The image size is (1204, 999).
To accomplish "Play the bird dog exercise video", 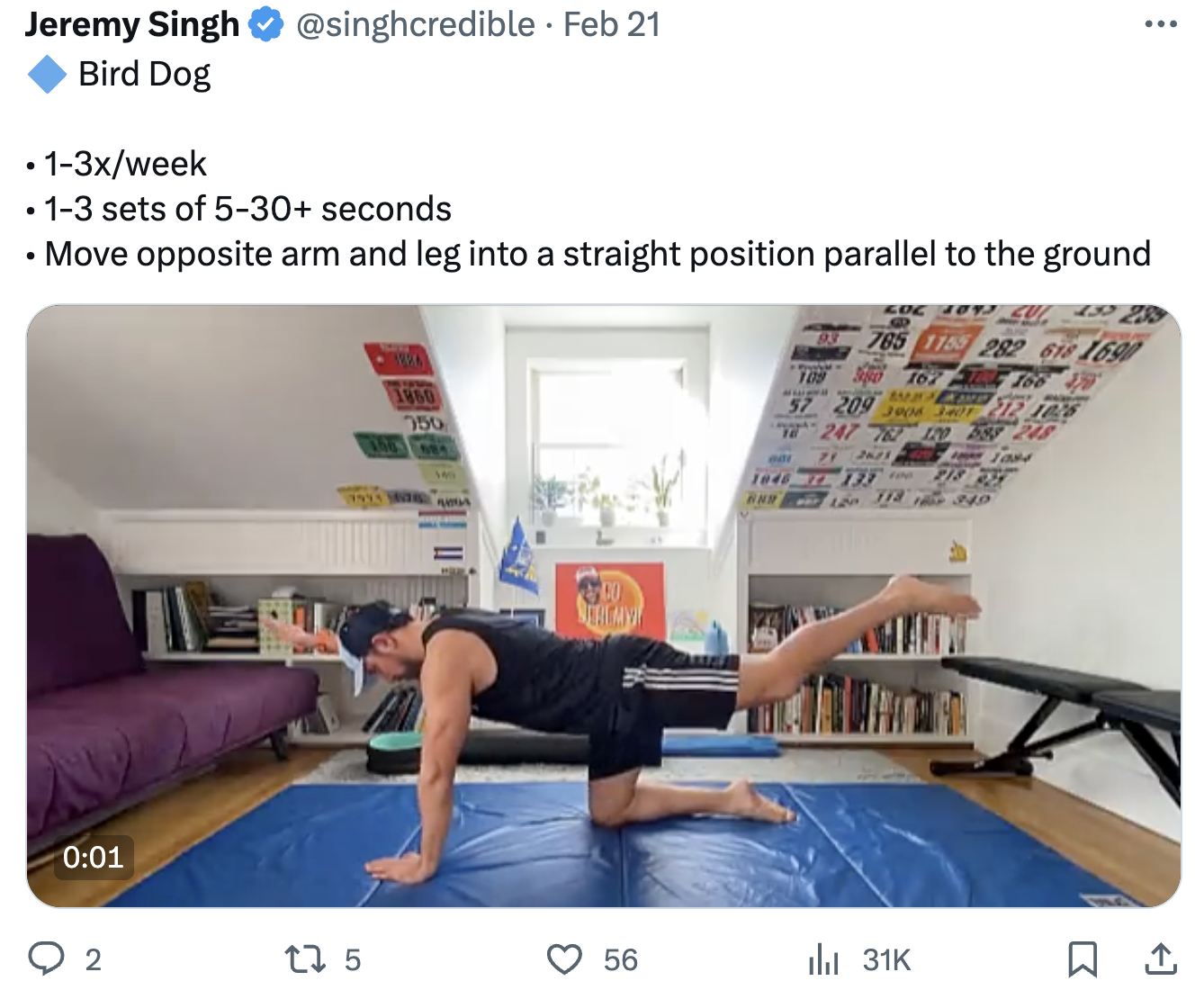I will (603, 606).
